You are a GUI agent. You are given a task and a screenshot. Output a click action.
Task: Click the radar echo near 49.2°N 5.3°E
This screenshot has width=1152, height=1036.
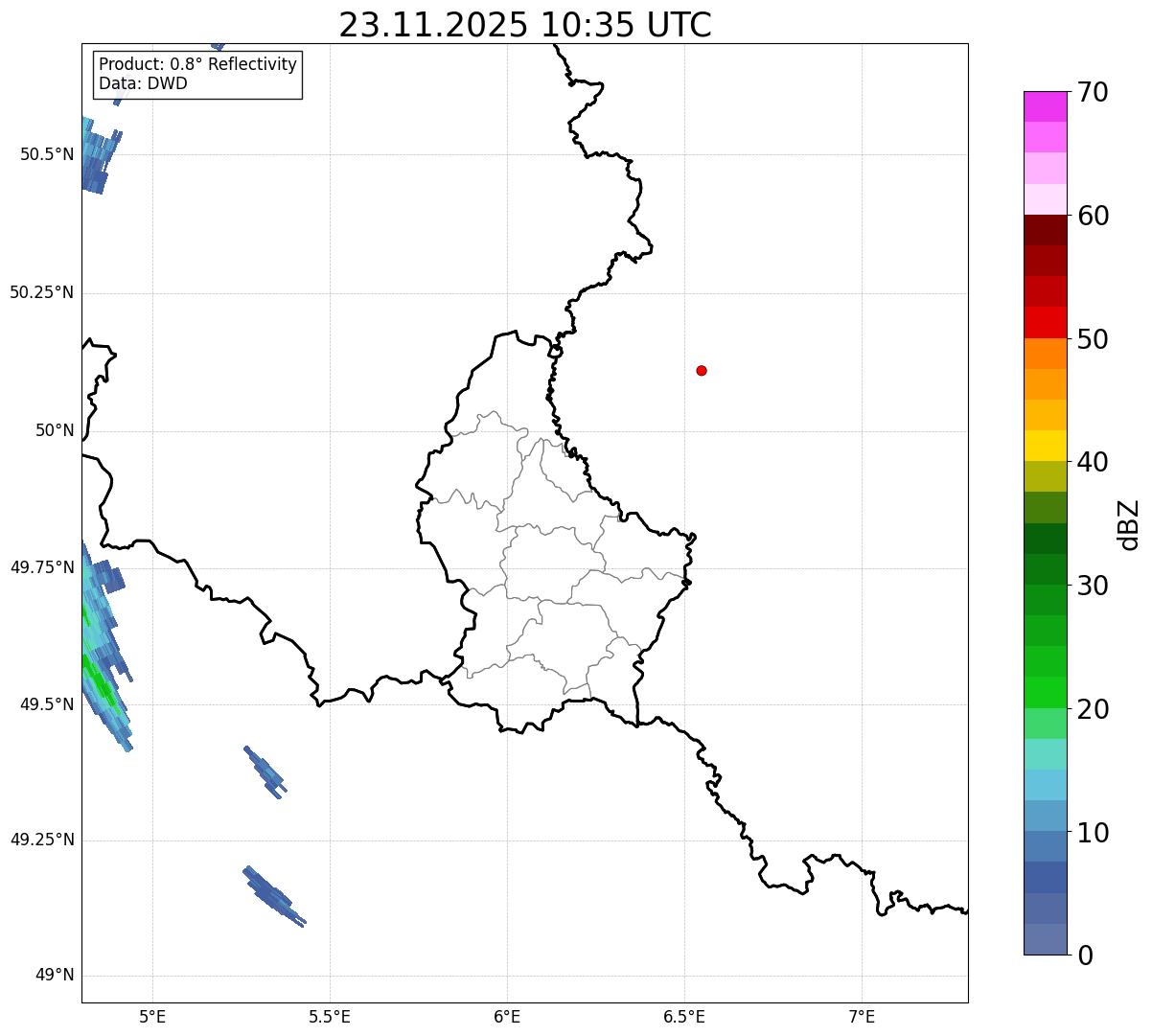click(x=273, y=896)
